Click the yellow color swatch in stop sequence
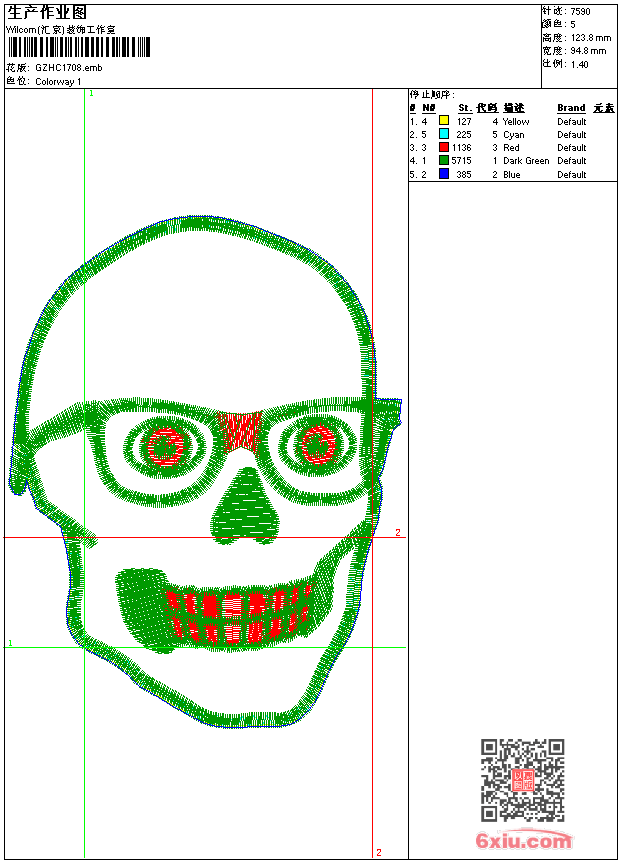Viewport: 620px width, 860px height. pyautogui.click(x=444, y=121)
